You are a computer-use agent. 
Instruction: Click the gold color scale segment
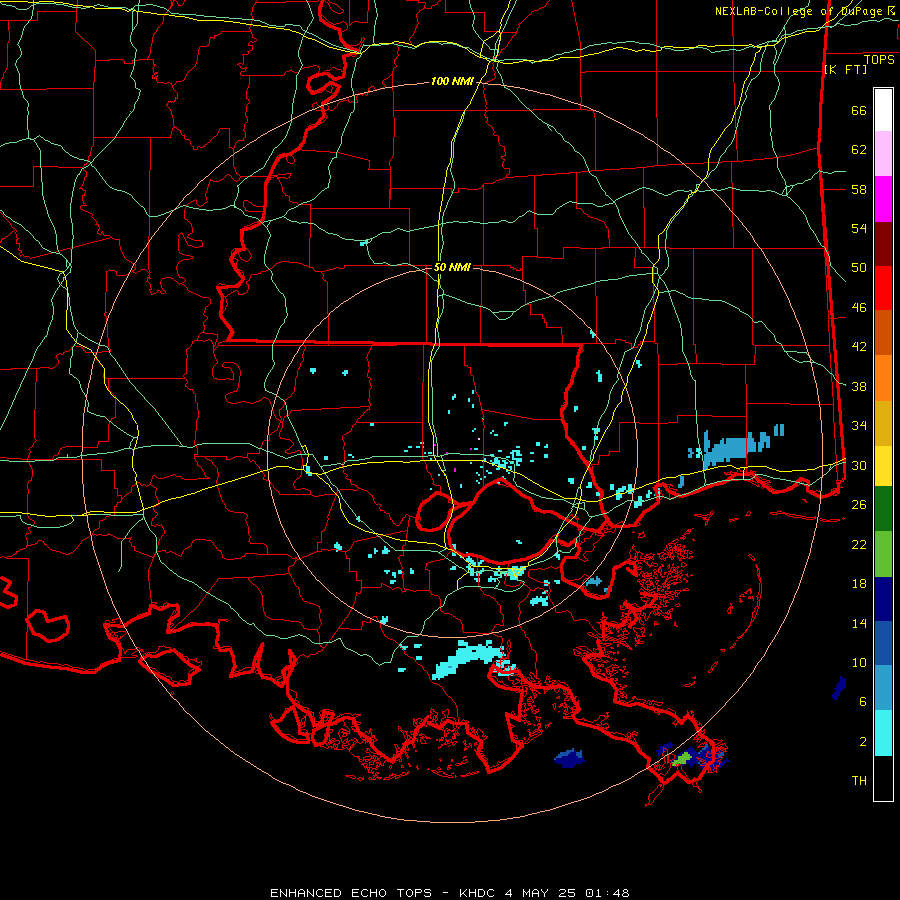pos(883,423)
